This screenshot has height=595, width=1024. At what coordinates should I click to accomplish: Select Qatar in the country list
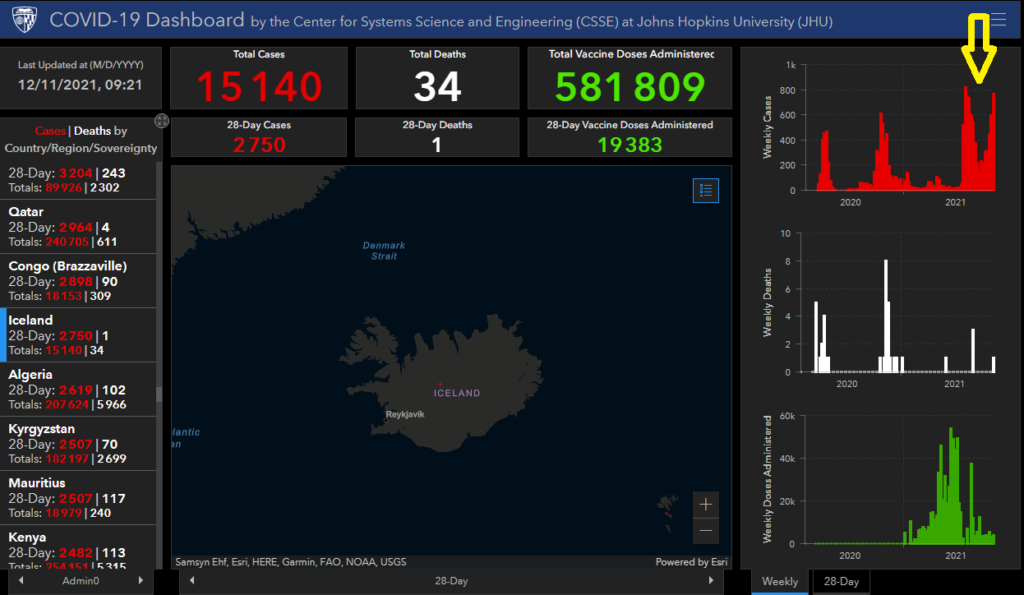tap(78, 227)
